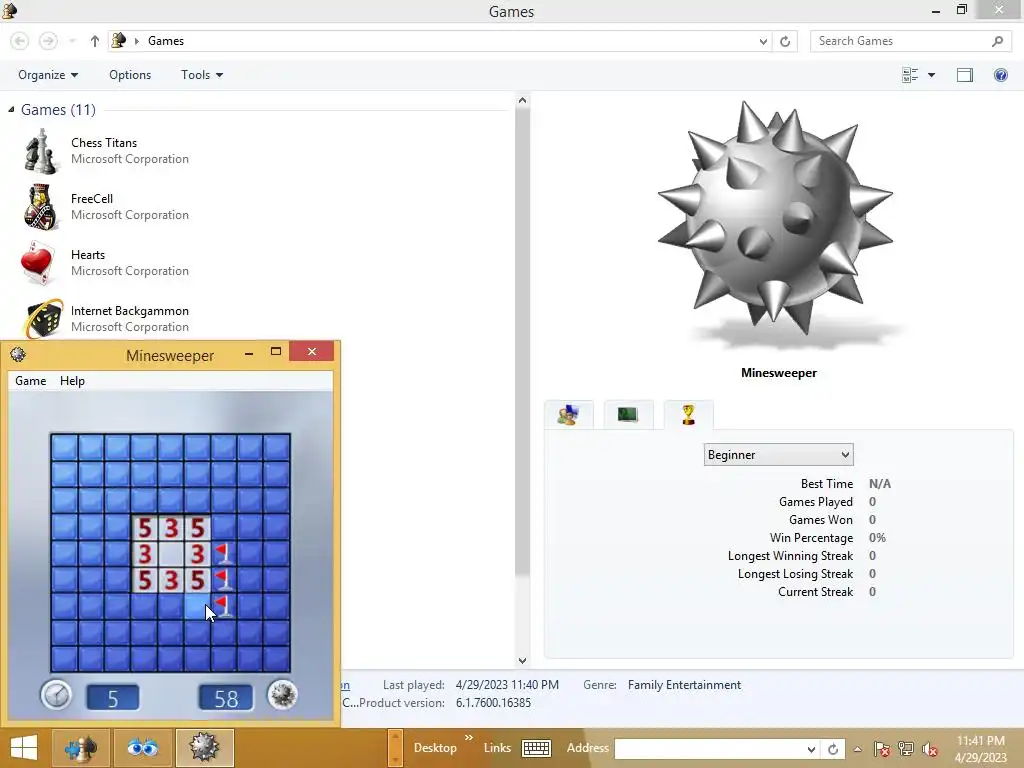Open the on-screen keyboard icon
The width and height of the screenshot is (1024, 768).
tap(537, 748)
